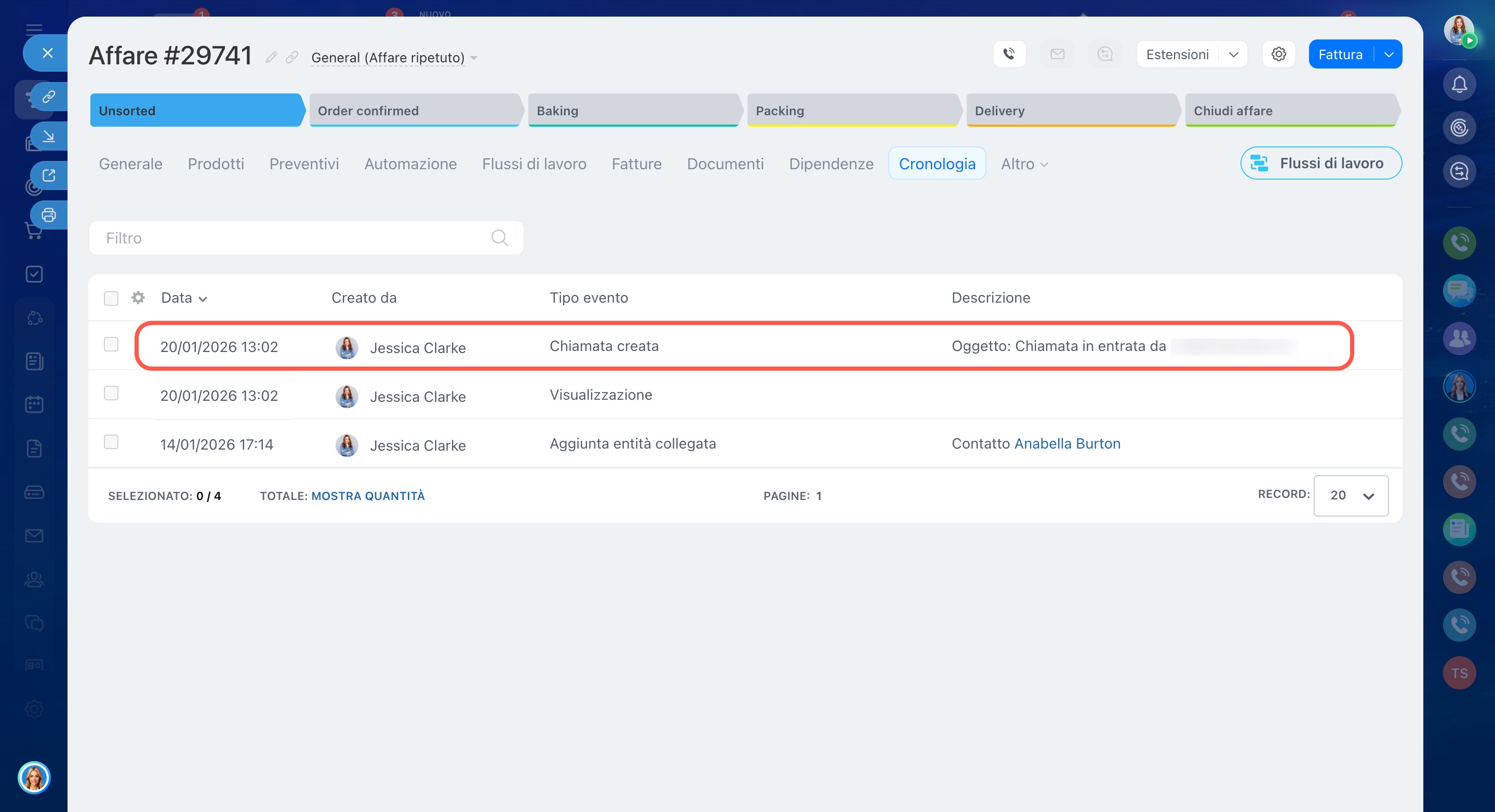This screenshot has width=1495, height=812.
Task: Open deal in new window icon
Action: click(x=49, y=175)
